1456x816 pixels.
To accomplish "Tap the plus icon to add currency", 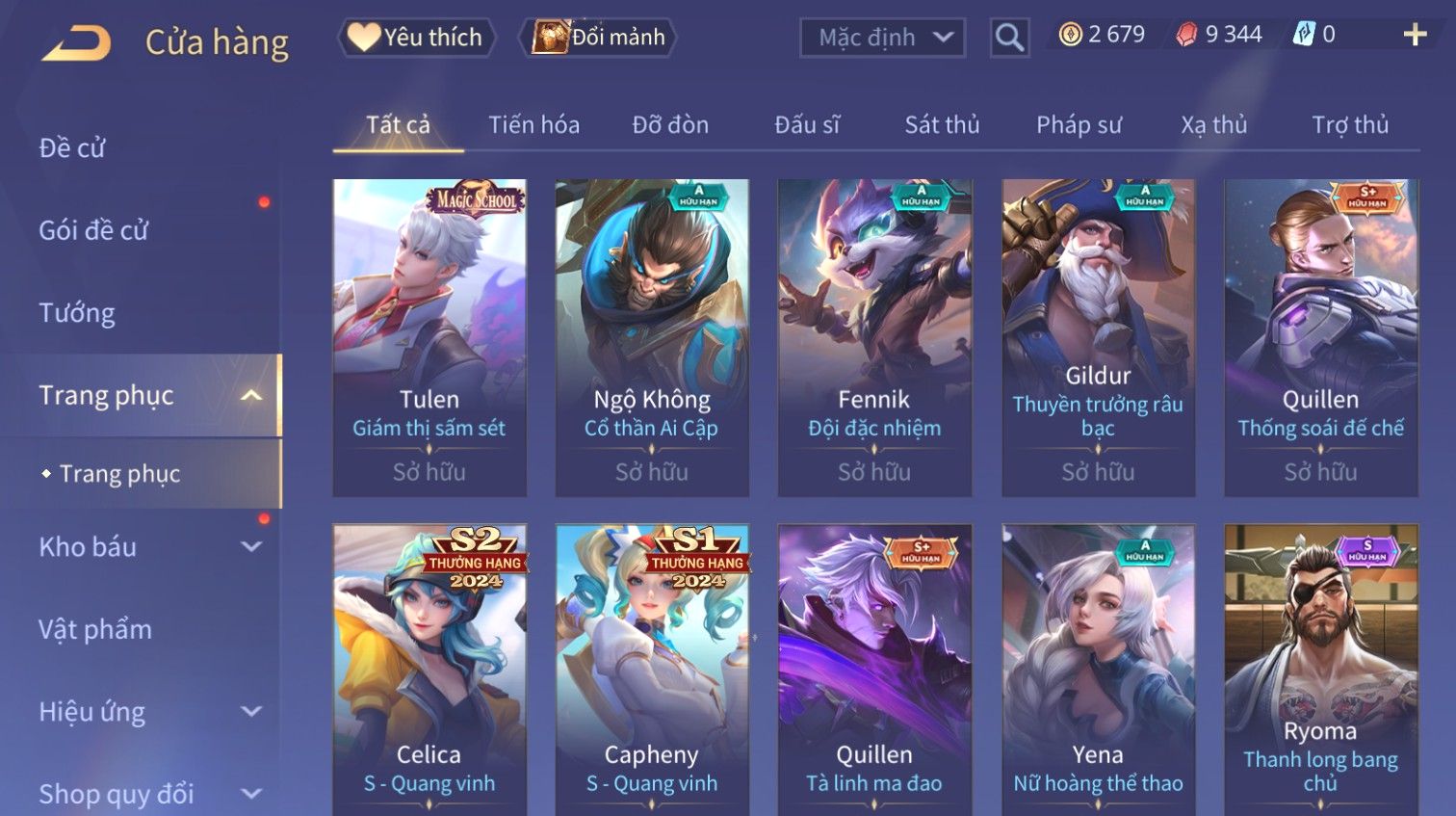I will (1415, 35).
